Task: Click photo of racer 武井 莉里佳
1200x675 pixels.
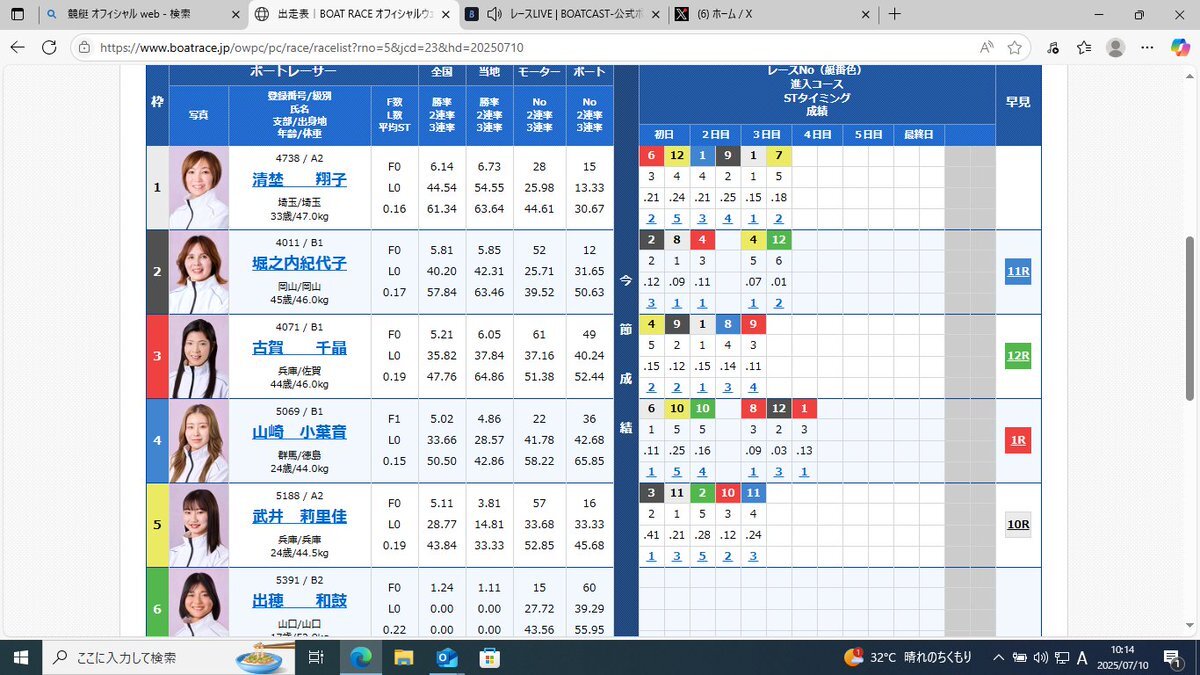Action: click(x=199, y=525)
